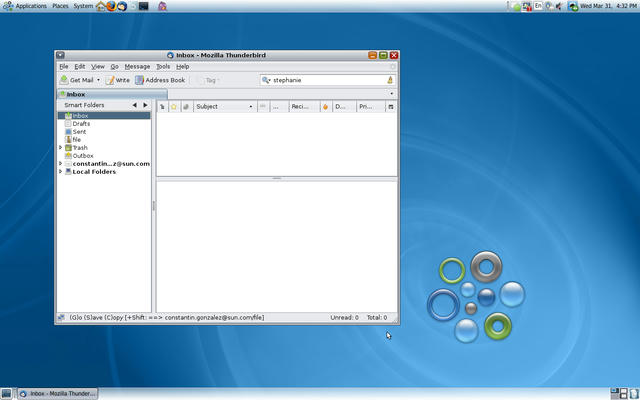Open the Tools menu
The height and width of the screenshot is (400, 640).
tap(163, 66)
